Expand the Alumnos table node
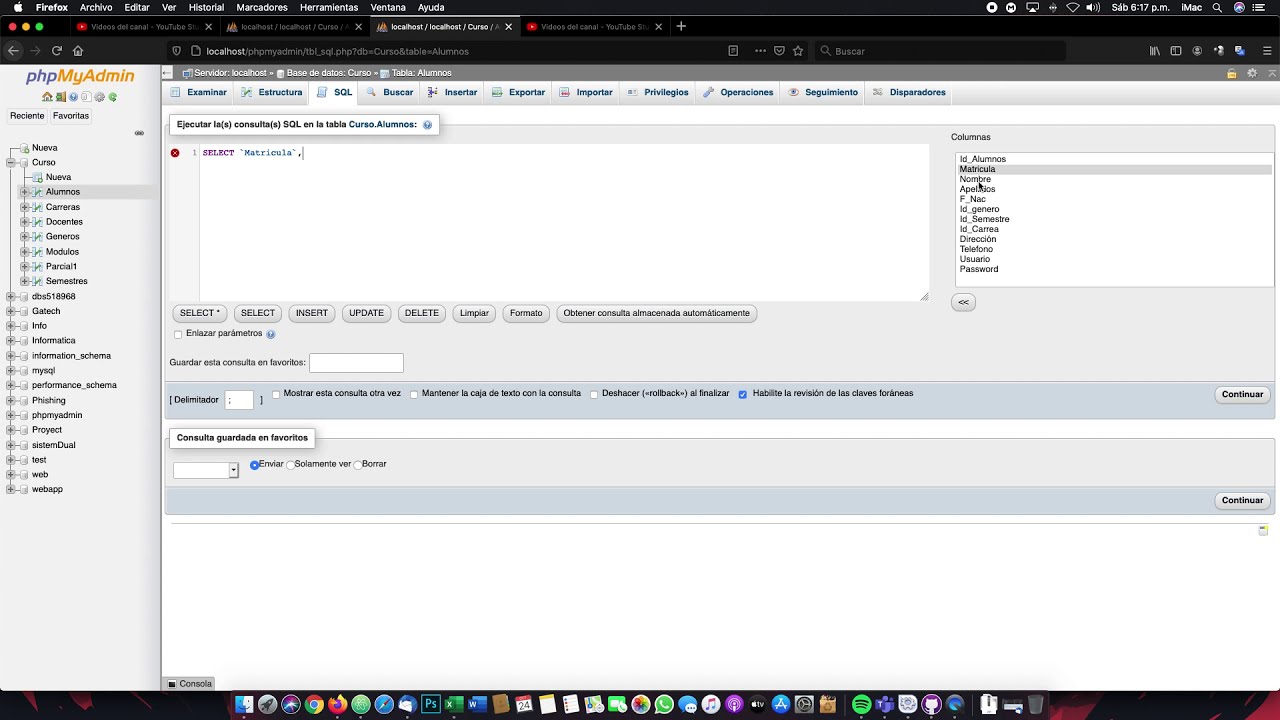 click(25, 192)
